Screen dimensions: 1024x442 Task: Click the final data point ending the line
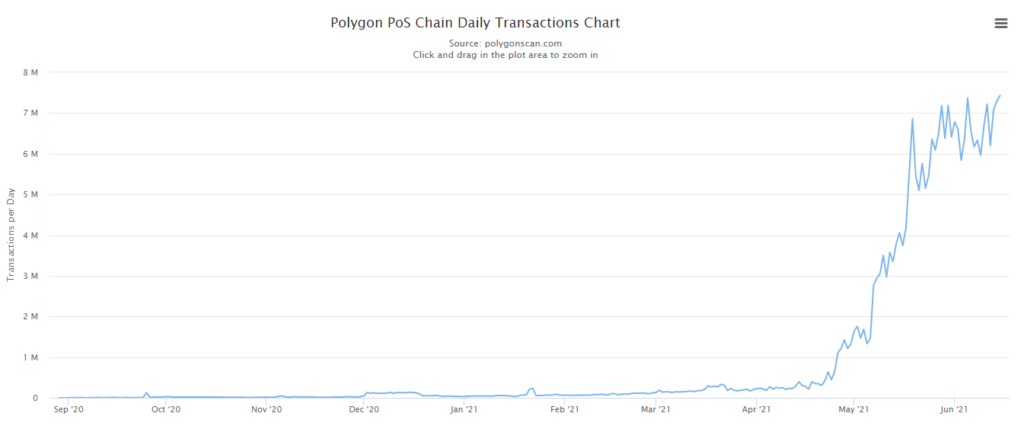tap(1000, 96)
